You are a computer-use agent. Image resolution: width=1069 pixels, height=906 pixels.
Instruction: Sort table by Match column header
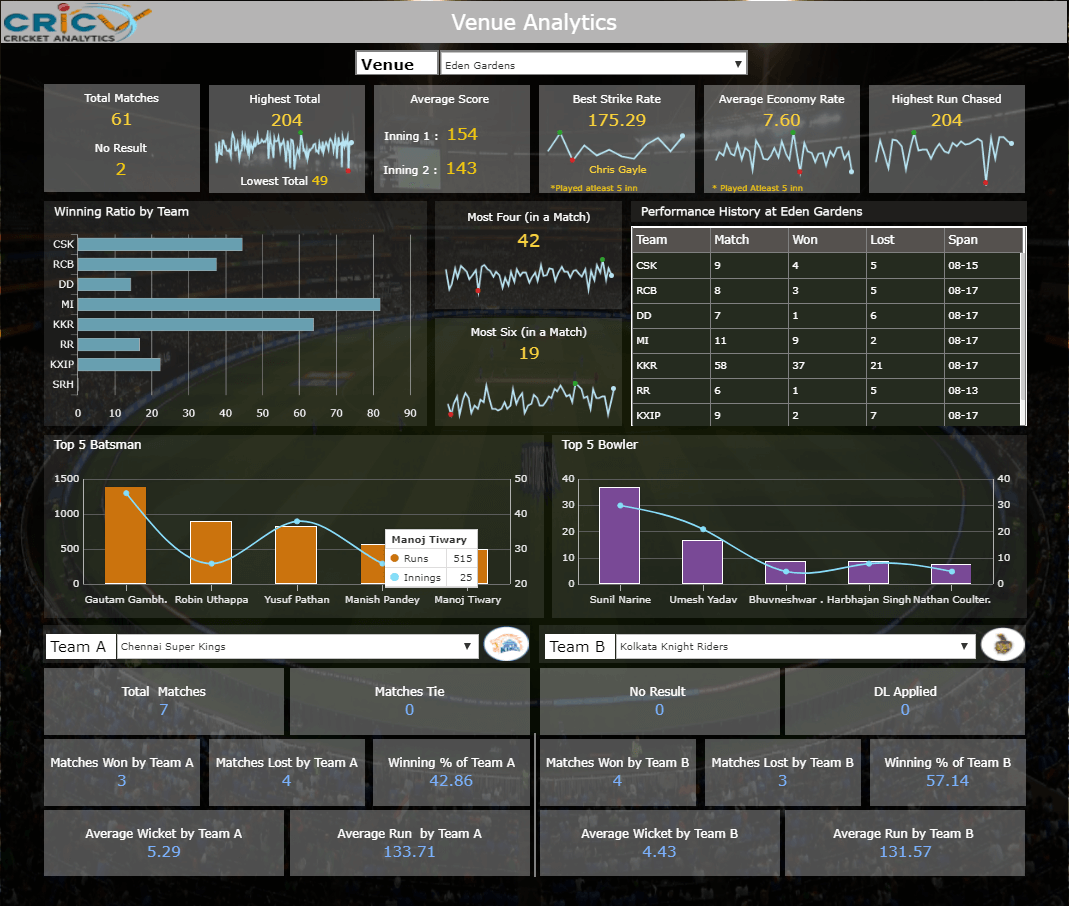click(x=749, y=240)
